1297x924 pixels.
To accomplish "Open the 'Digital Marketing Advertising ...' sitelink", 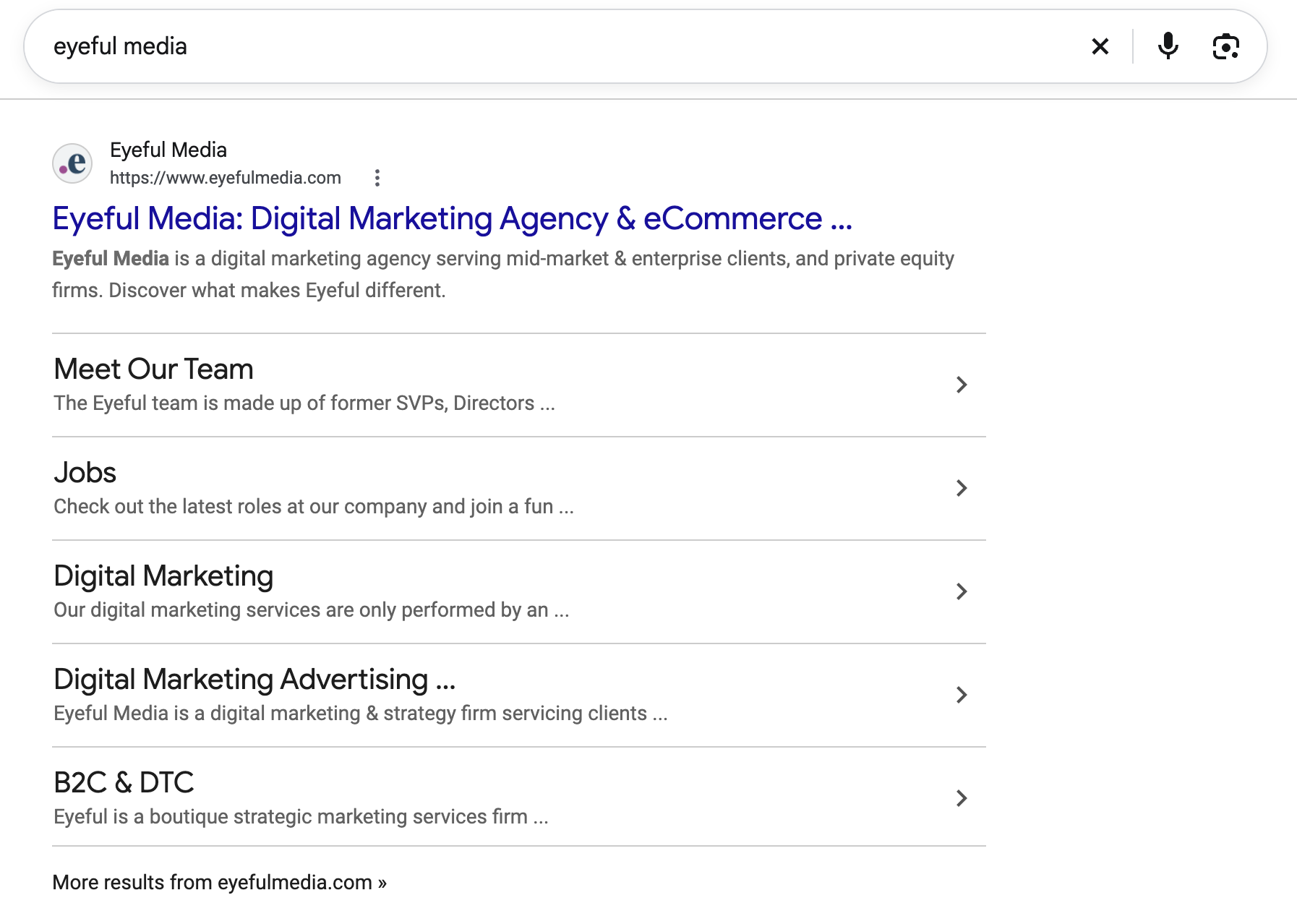I will (254, 679).
